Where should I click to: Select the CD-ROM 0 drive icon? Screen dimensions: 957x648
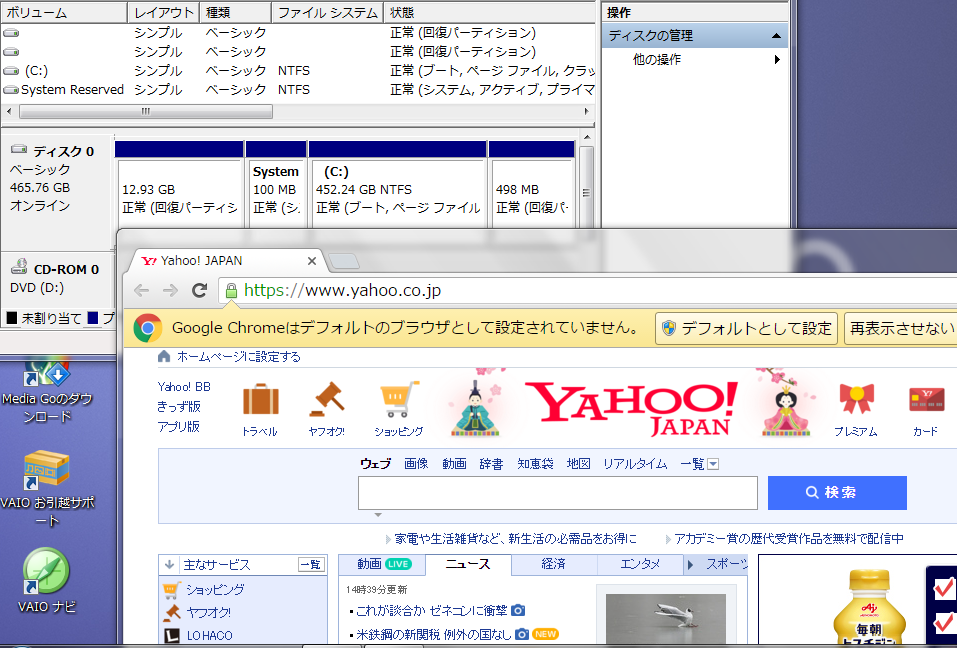[20, 266]
